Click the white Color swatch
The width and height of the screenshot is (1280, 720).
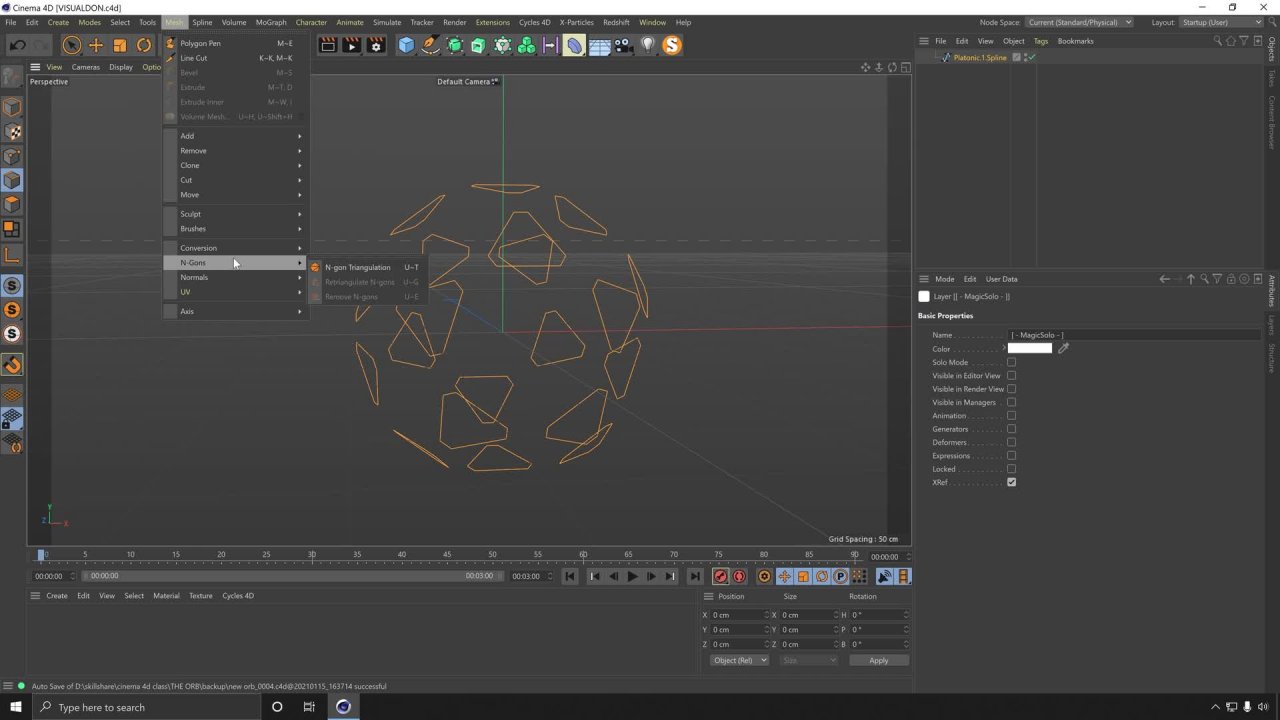(1029, 348)
